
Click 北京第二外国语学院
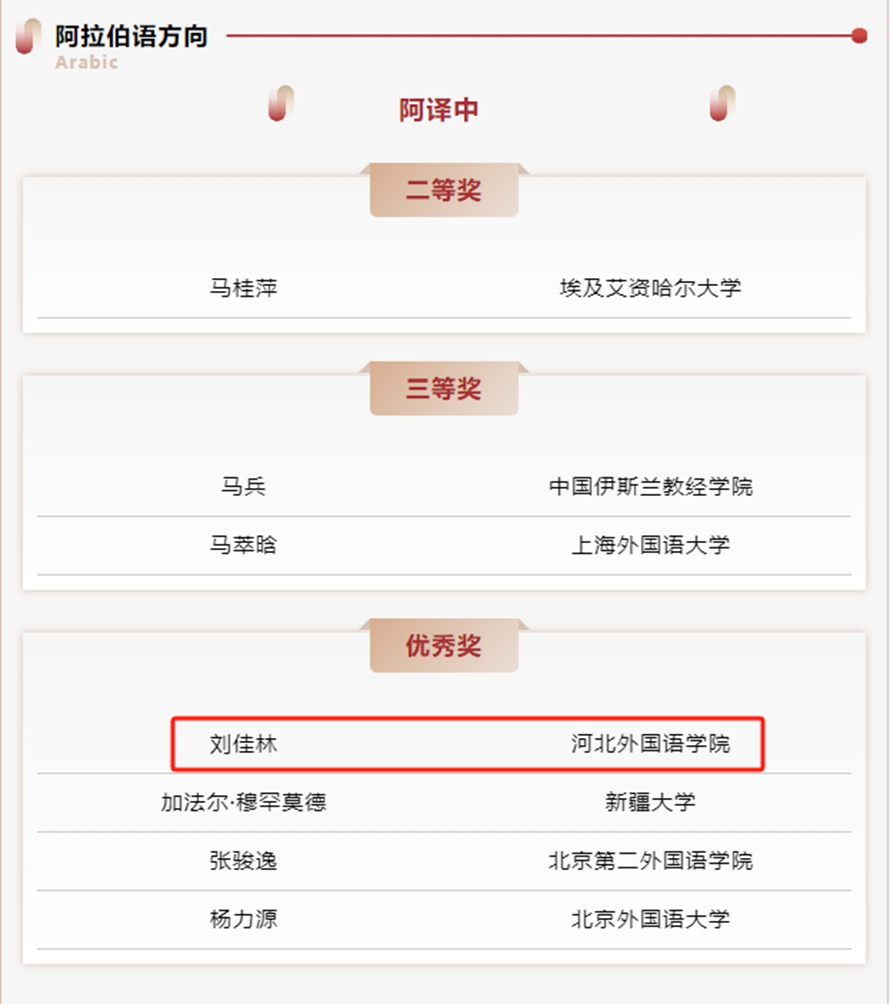[x=651, y=861]
